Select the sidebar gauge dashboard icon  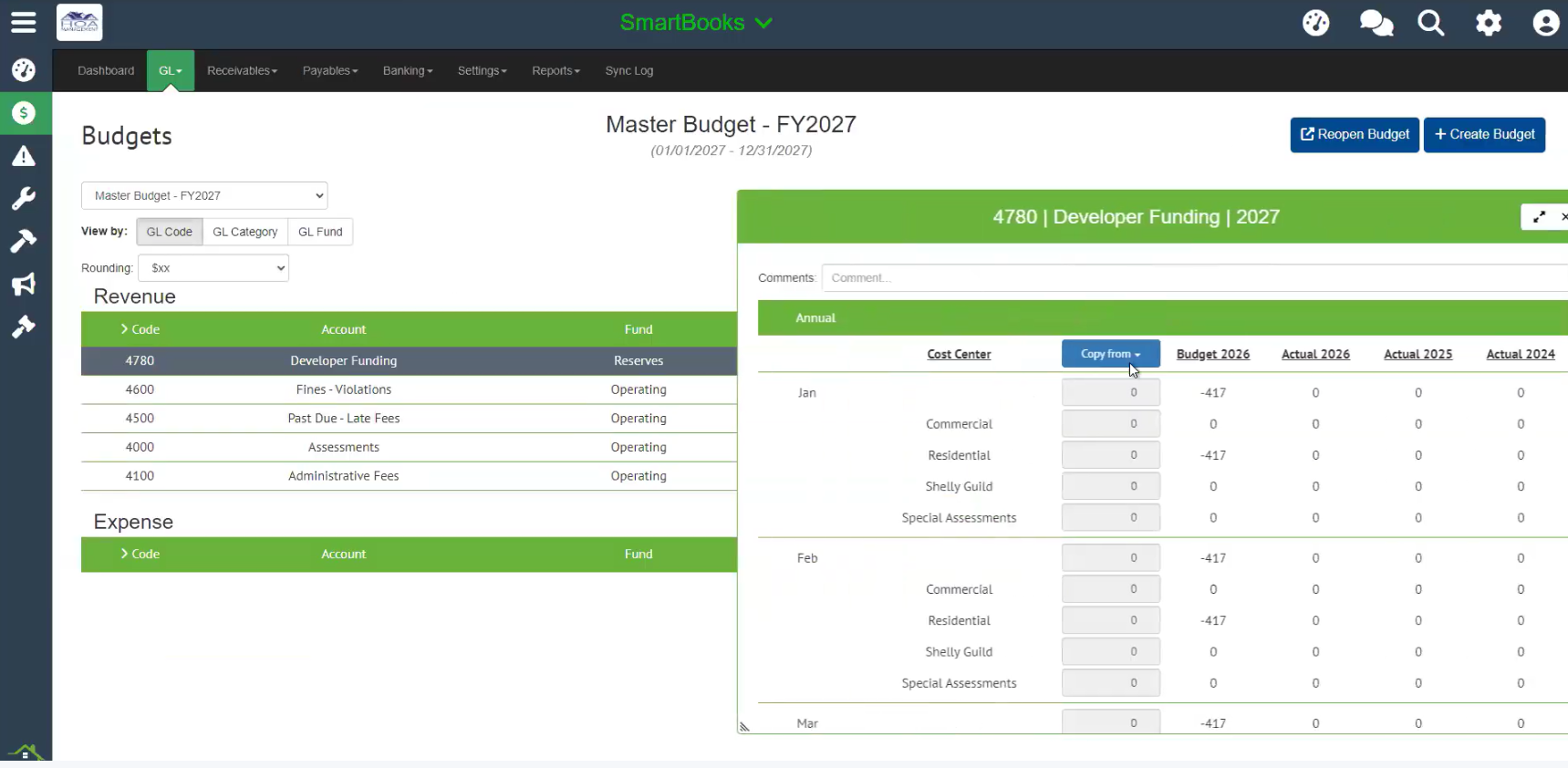tap(24, 70)
